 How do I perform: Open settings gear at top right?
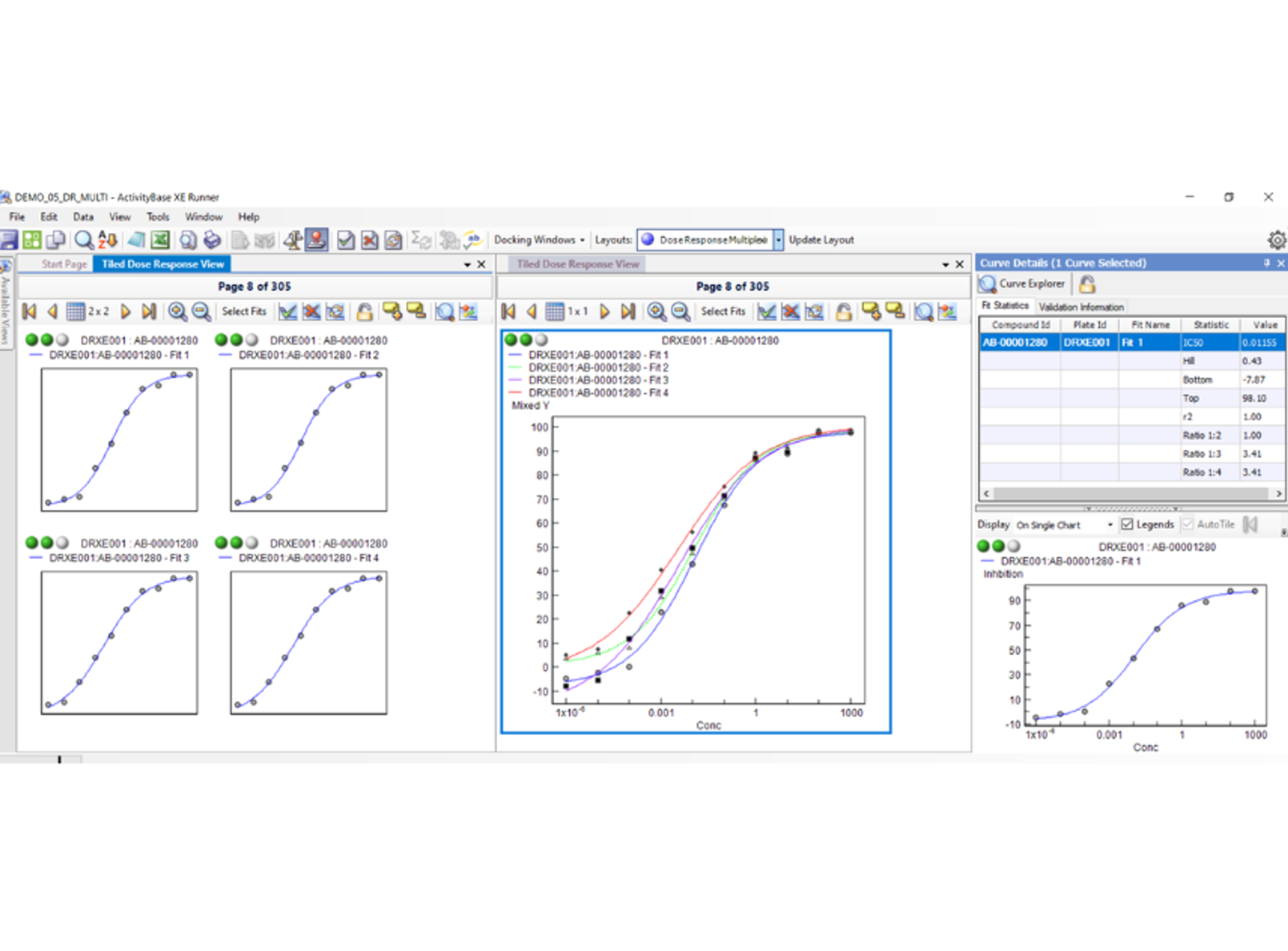pyautogui.click(x=1277, y=240)
